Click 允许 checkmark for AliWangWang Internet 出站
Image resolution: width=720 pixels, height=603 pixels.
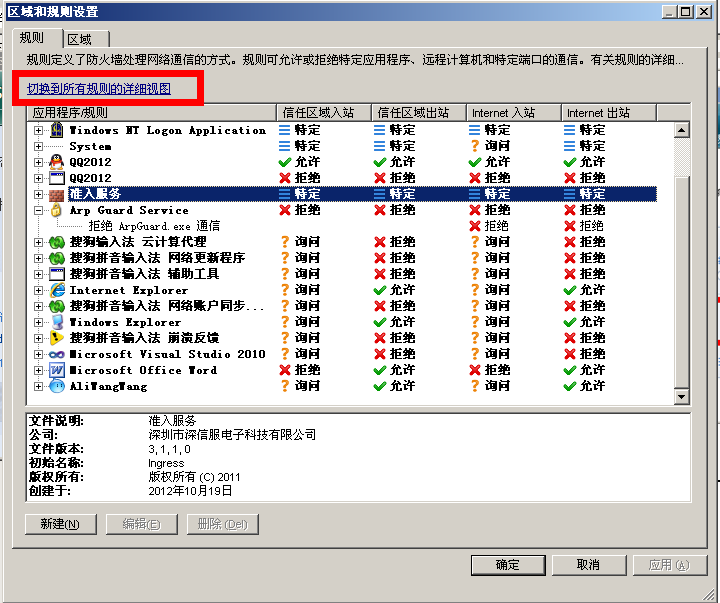[x=569, y=386]
